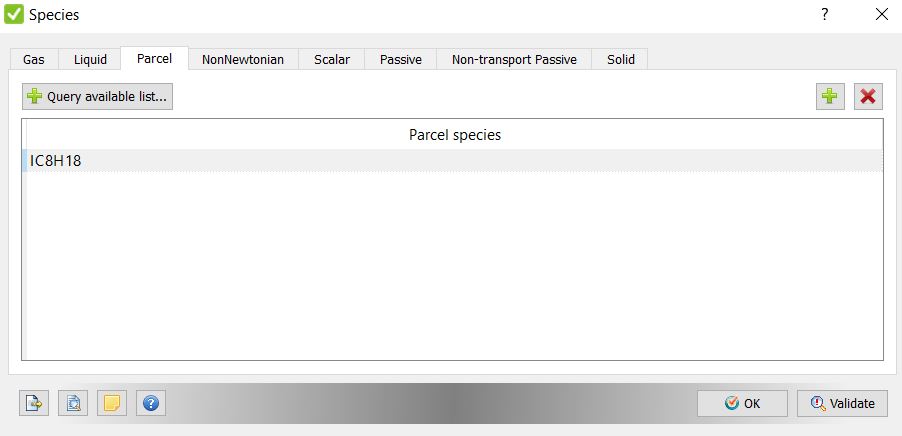Click the export file icon at bottom left
Image resolution: width=902 pixels, height=436 pixels.
[34, 403]
